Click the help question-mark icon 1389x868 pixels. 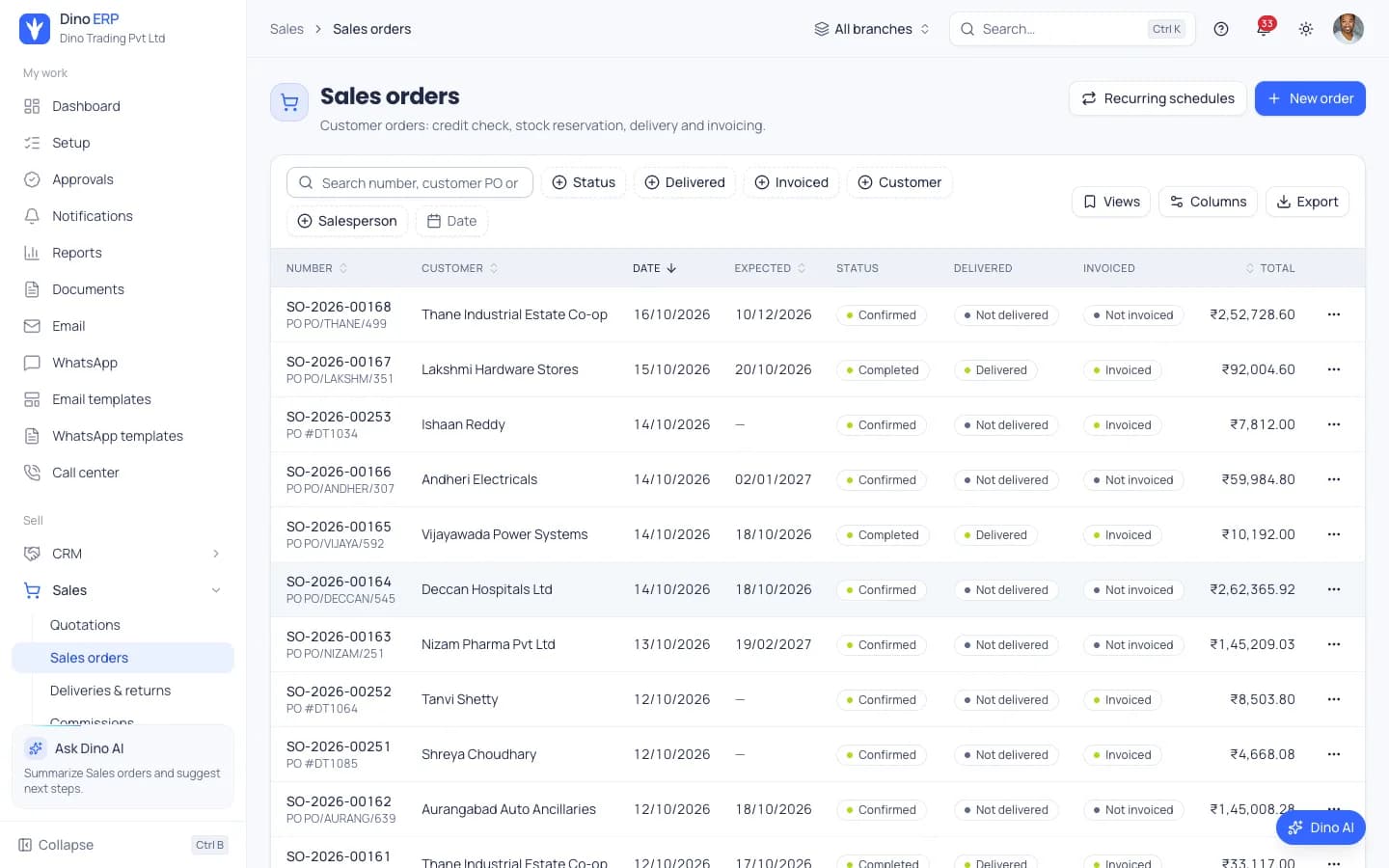(x=1221, y=29)
